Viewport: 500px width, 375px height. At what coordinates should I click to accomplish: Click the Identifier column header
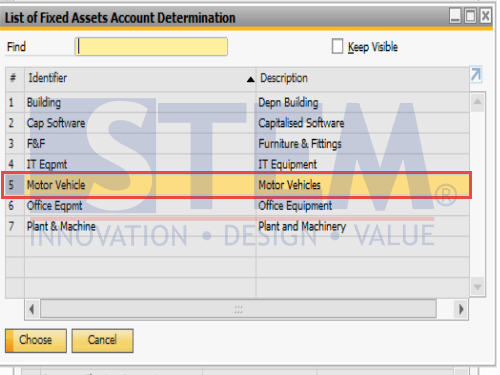pyautogui.click(x=140, y=79)
